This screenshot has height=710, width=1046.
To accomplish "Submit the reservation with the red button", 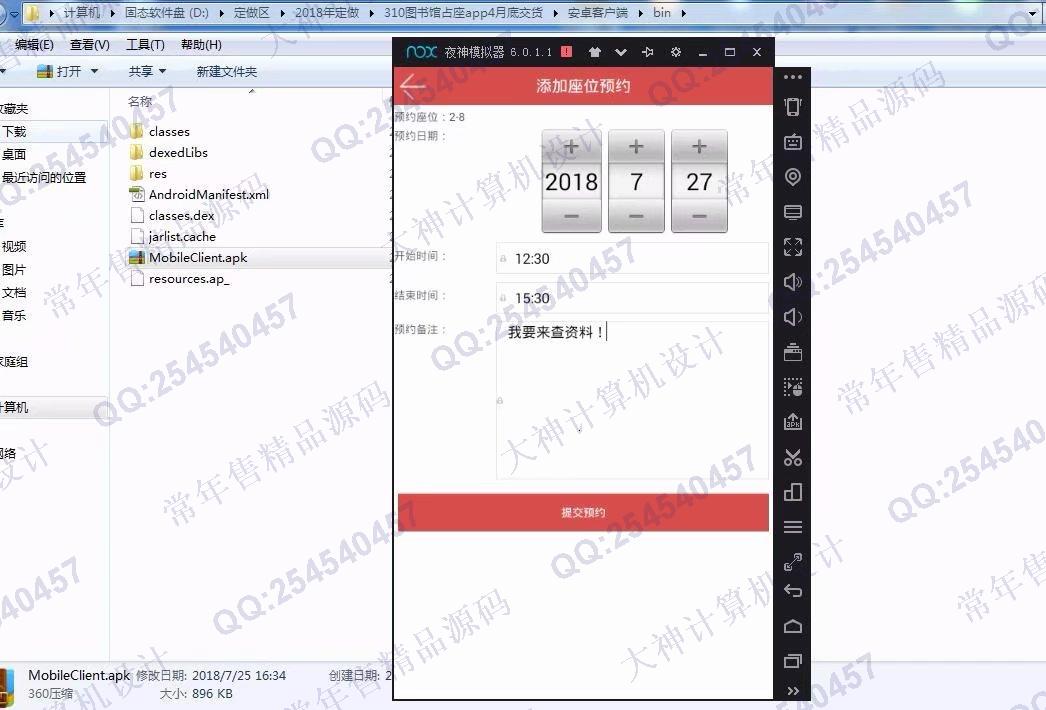I will click(x=583, y=512).
